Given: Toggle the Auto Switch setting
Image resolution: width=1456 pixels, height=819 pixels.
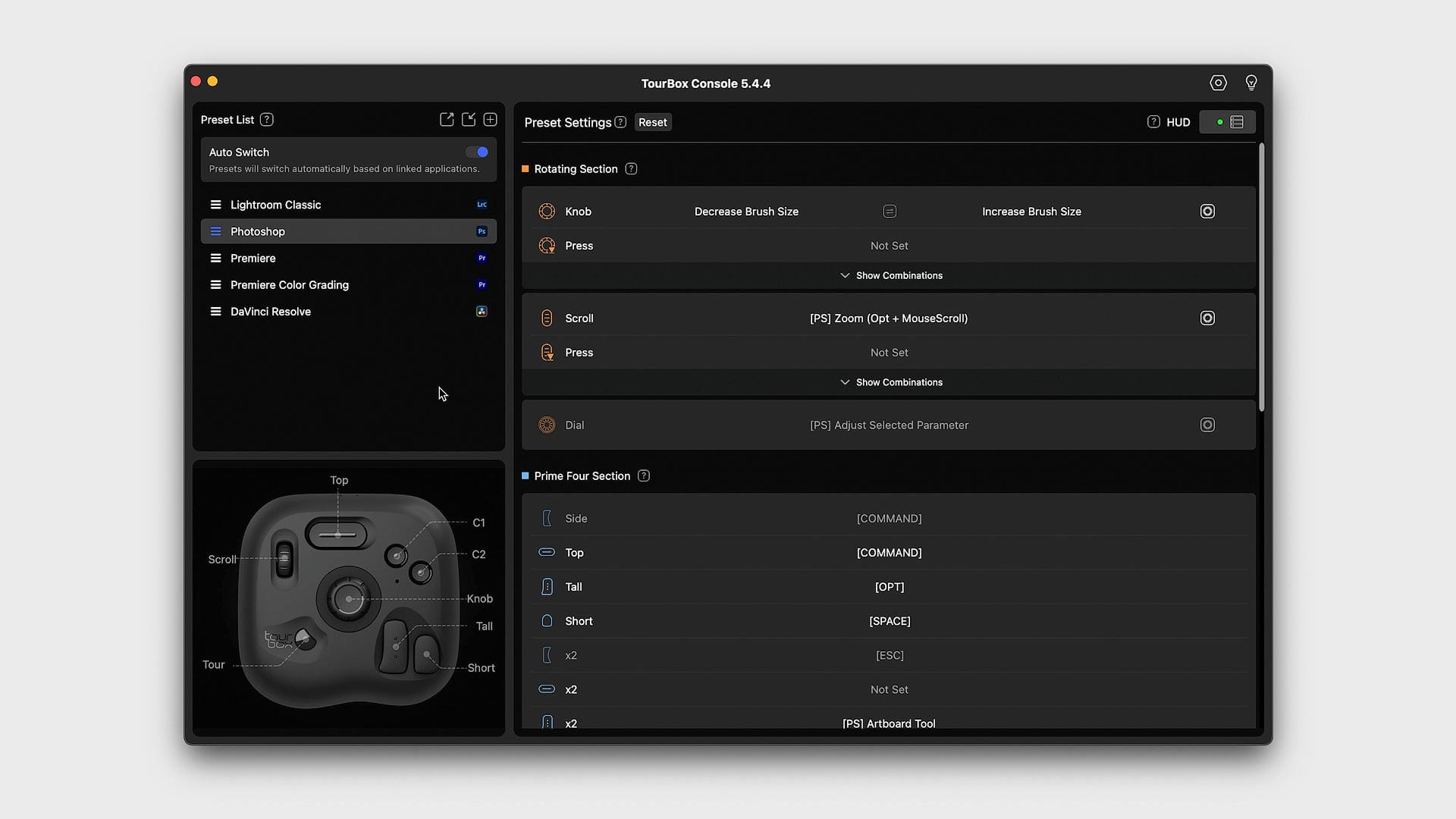Looking at the screenshot, I should pyautogui.click(x=476, y=152).
